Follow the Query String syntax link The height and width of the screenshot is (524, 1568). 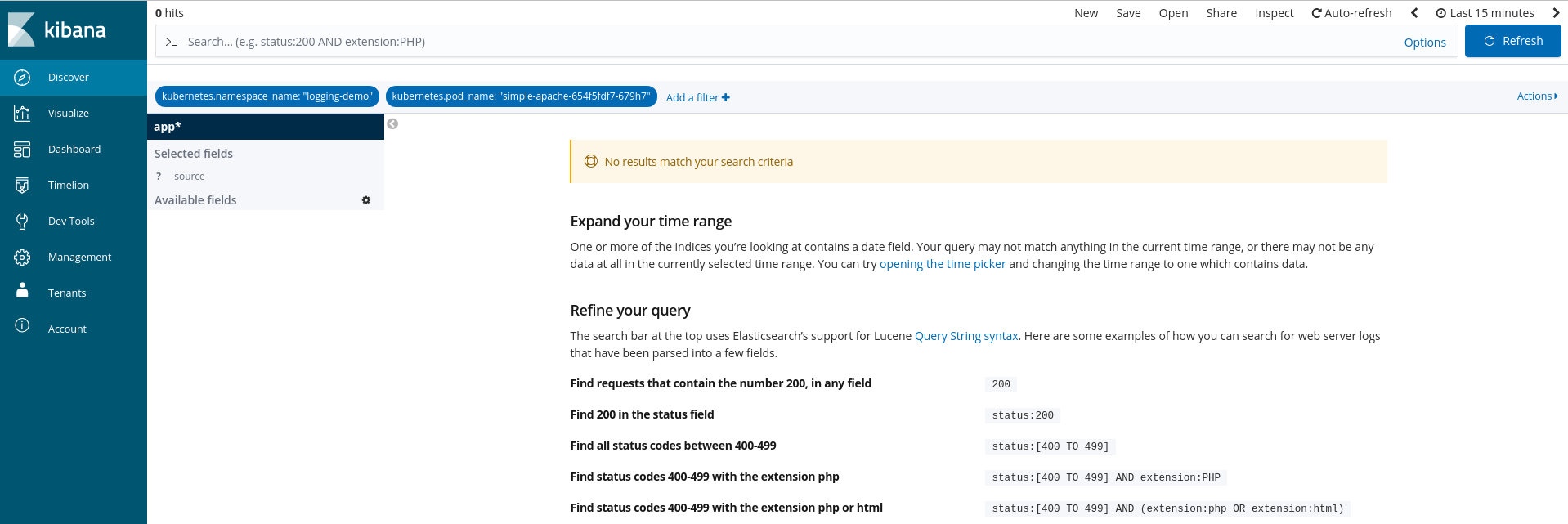[966, 336]
